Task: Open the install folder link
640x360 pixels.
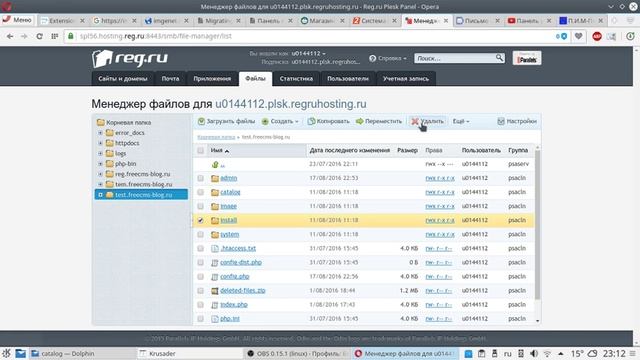Action: point(229,220)
